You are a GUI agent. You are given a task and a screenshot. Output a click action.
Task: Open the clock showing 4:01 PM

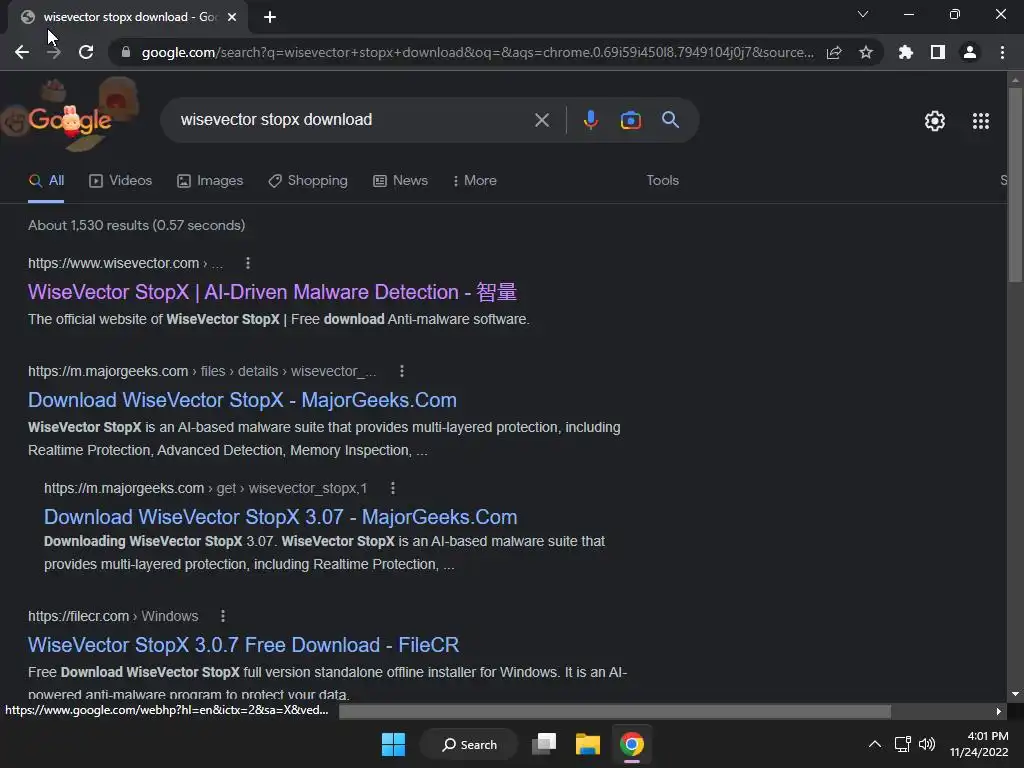coord(979,744)
